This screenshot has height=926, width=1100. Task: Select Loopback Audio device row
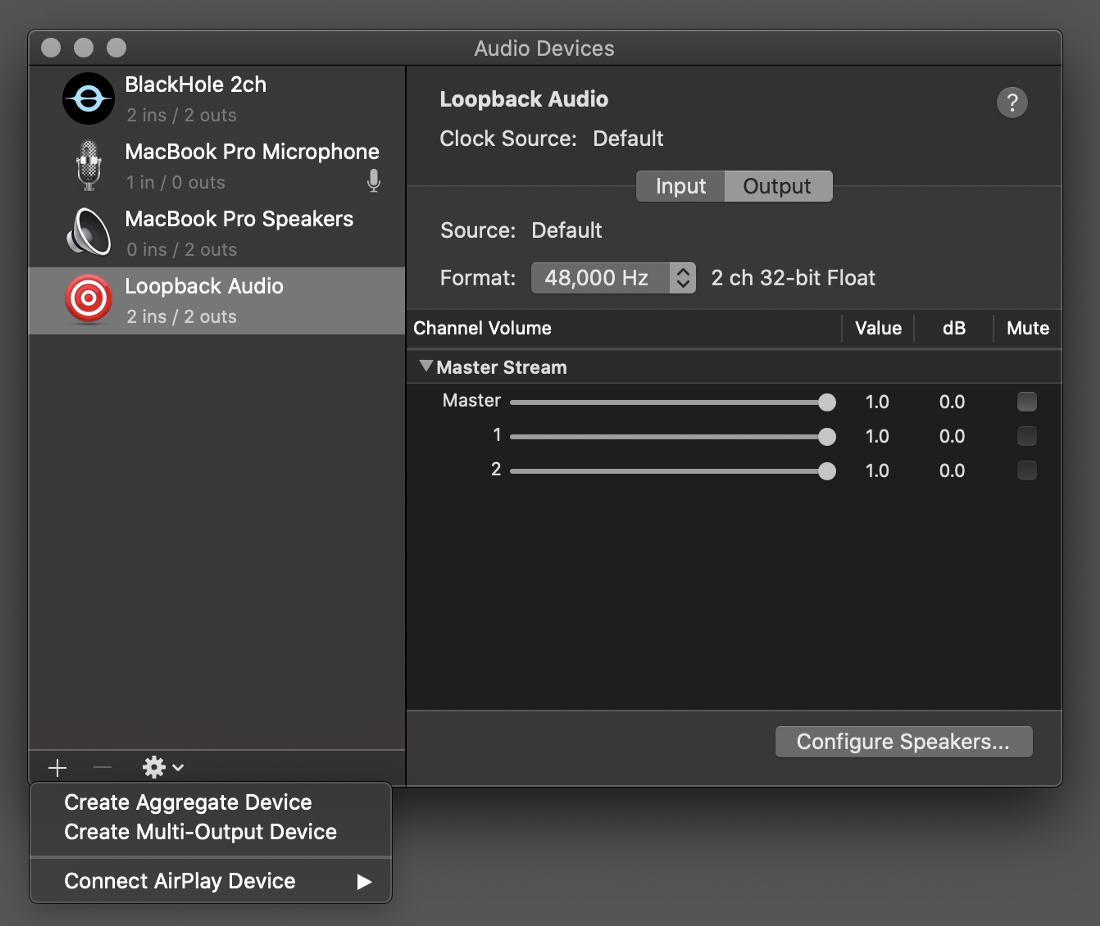pos(217,301)
